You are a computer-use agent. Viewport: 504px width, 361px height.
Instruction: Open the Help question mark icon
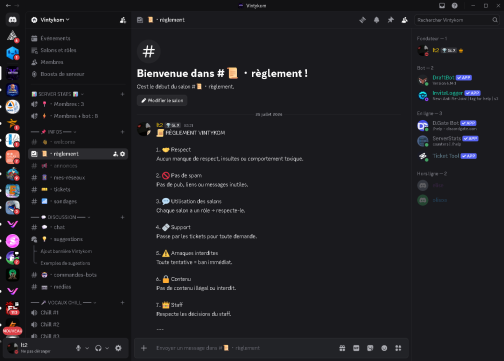point(455,6)
